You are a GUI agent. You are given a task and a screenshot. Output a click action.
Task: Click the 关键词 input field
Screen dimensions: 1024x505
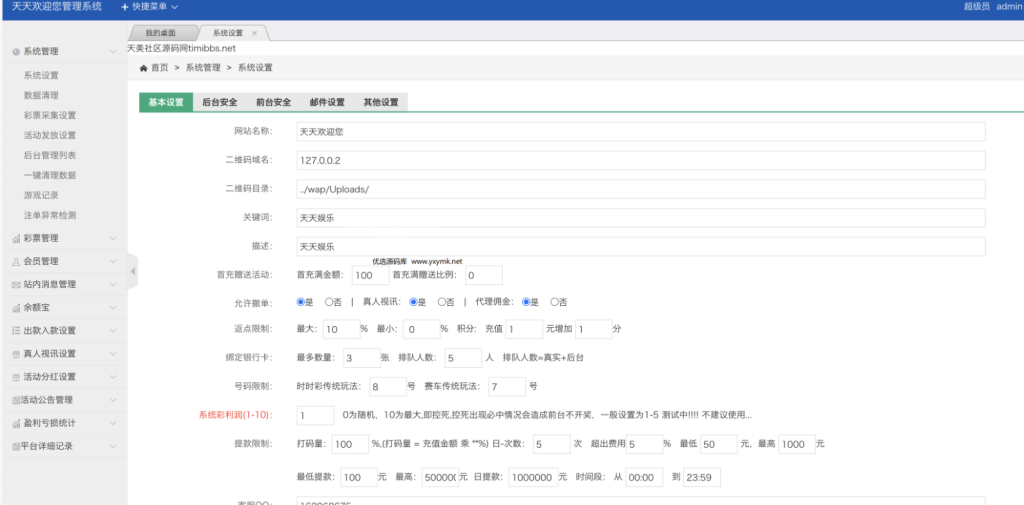click(641, 218)
